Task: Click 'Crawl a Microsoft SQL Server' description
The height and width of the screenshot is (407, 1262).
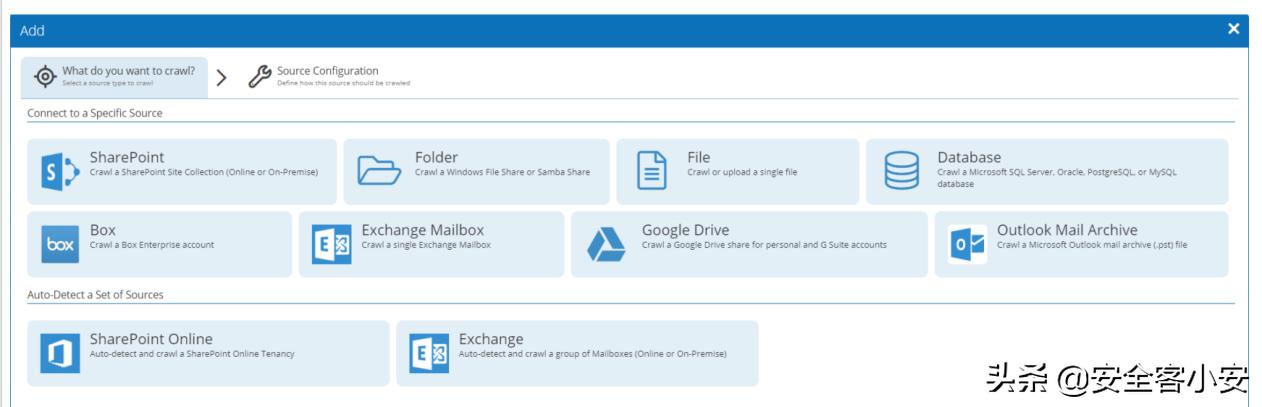Action: [1057, 177]
